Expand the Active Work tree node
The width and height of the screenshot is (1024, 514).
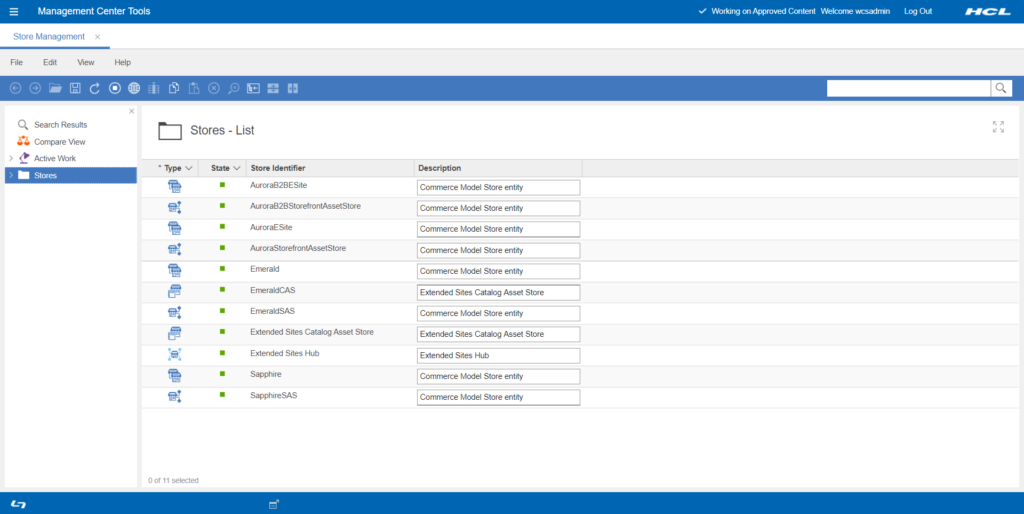point(11,158)
